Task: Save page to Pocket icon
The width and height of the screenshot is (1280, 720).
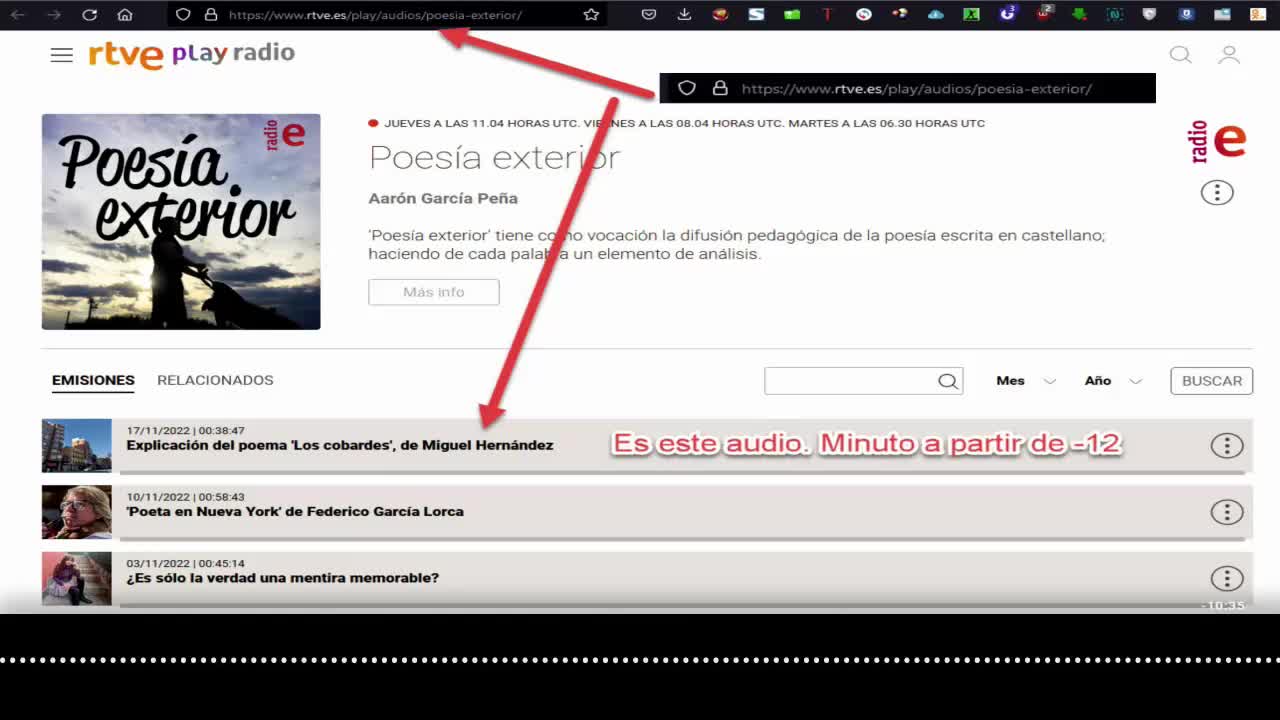Action: 649,15
